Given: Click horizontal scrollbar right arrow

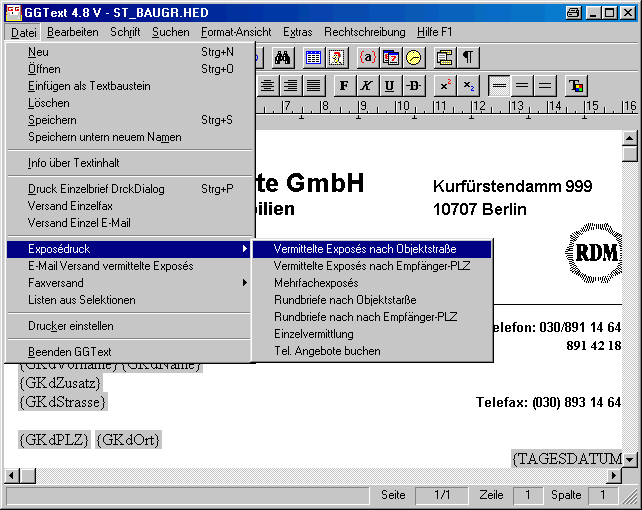Looking at the screenshot, I should click(614, 476).
